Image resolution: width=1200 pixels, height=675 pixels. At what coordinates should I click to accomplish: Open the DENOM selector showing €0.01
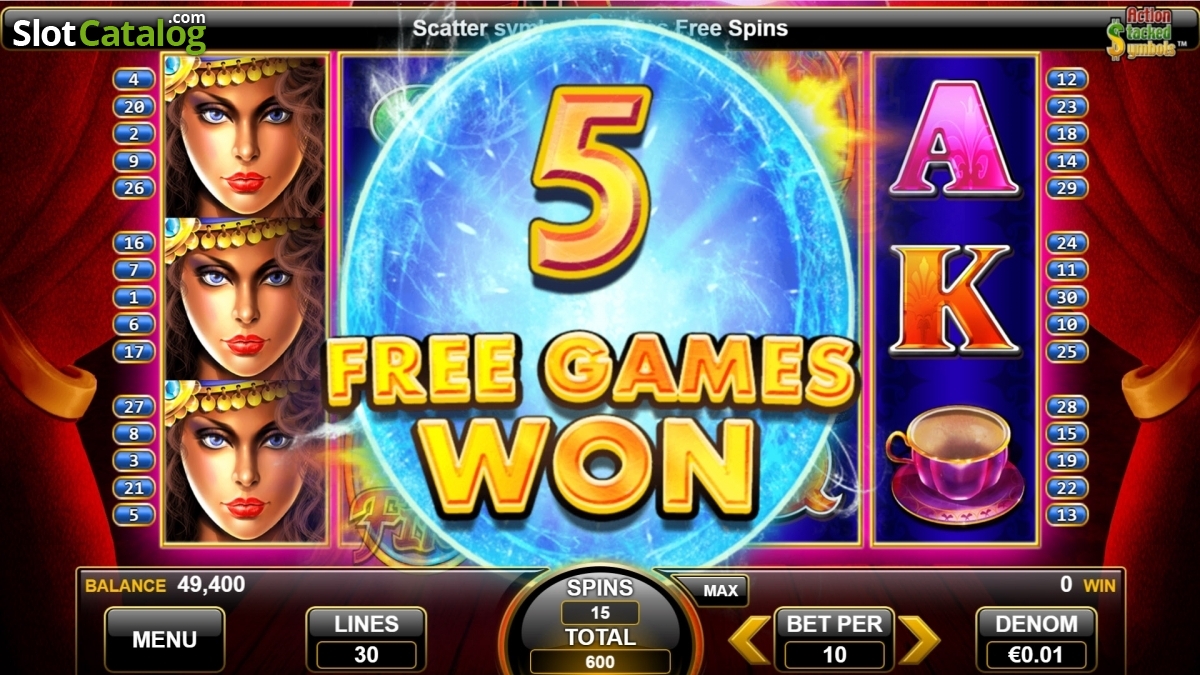[1036, 639]
